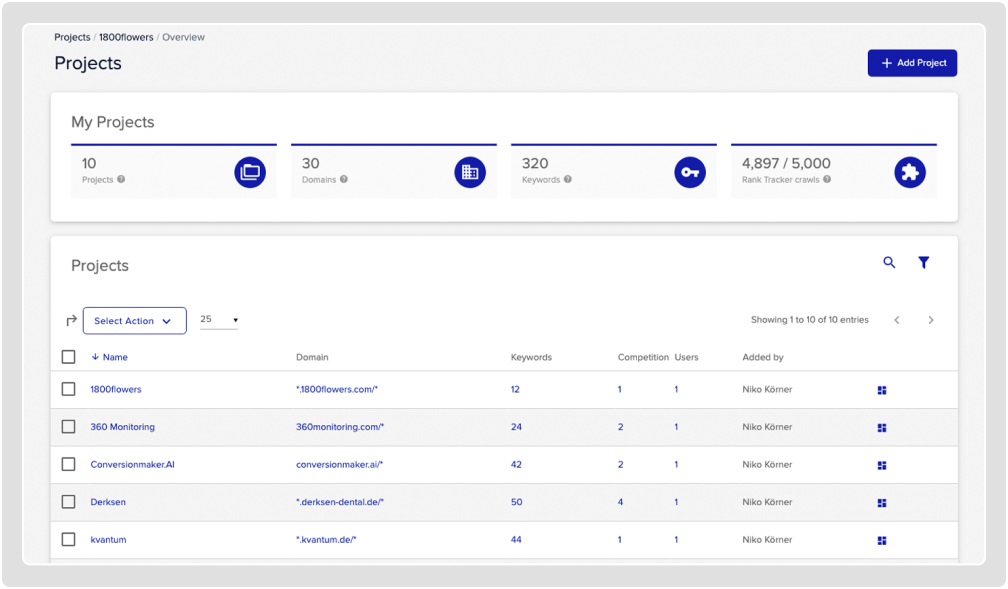1008x589 pixels.
Task: Click 1800flowers in the breadcrumb
Action: 126,37
